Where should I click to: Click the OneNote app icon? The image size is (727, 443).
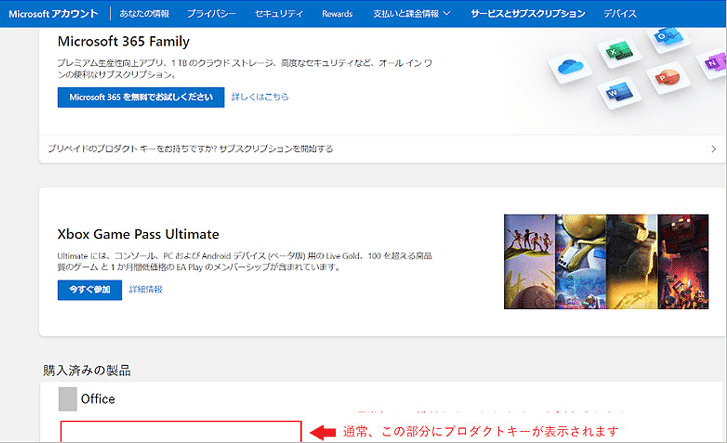pyautogui.click(x=714, y=63)
